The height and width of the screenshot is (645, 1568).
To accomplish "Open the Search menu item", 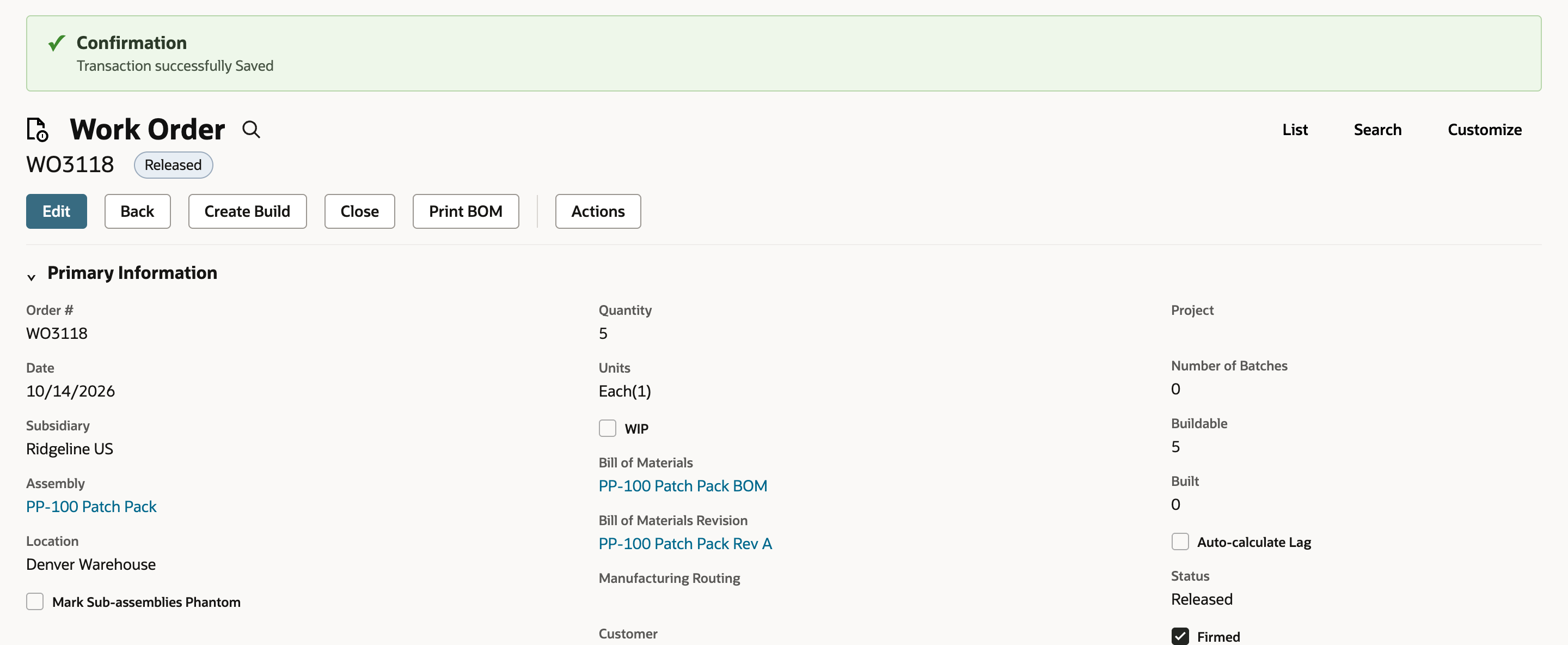I will (x=1377, y=130).
